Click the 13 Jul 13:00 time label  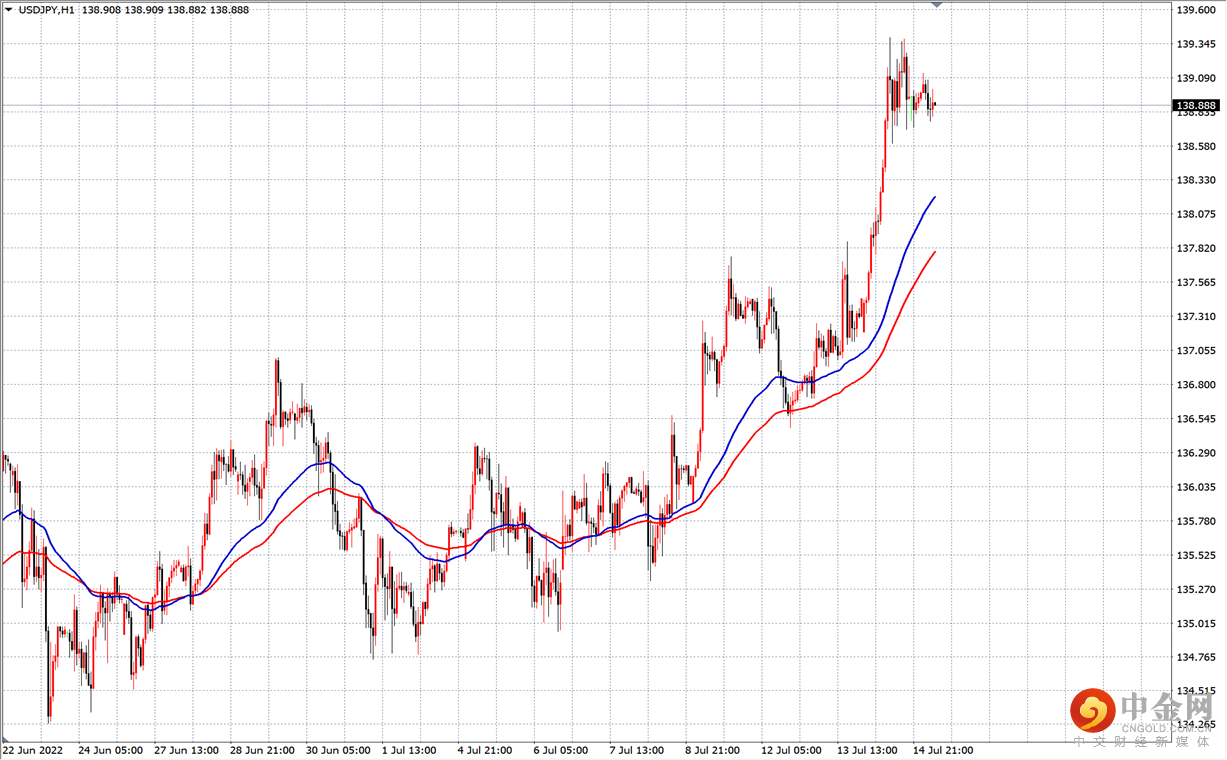point(870,750)
